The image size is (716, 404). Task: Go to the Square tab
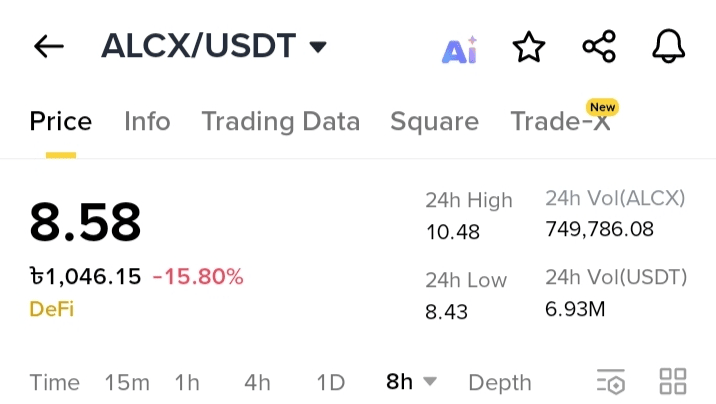point(434,122)
